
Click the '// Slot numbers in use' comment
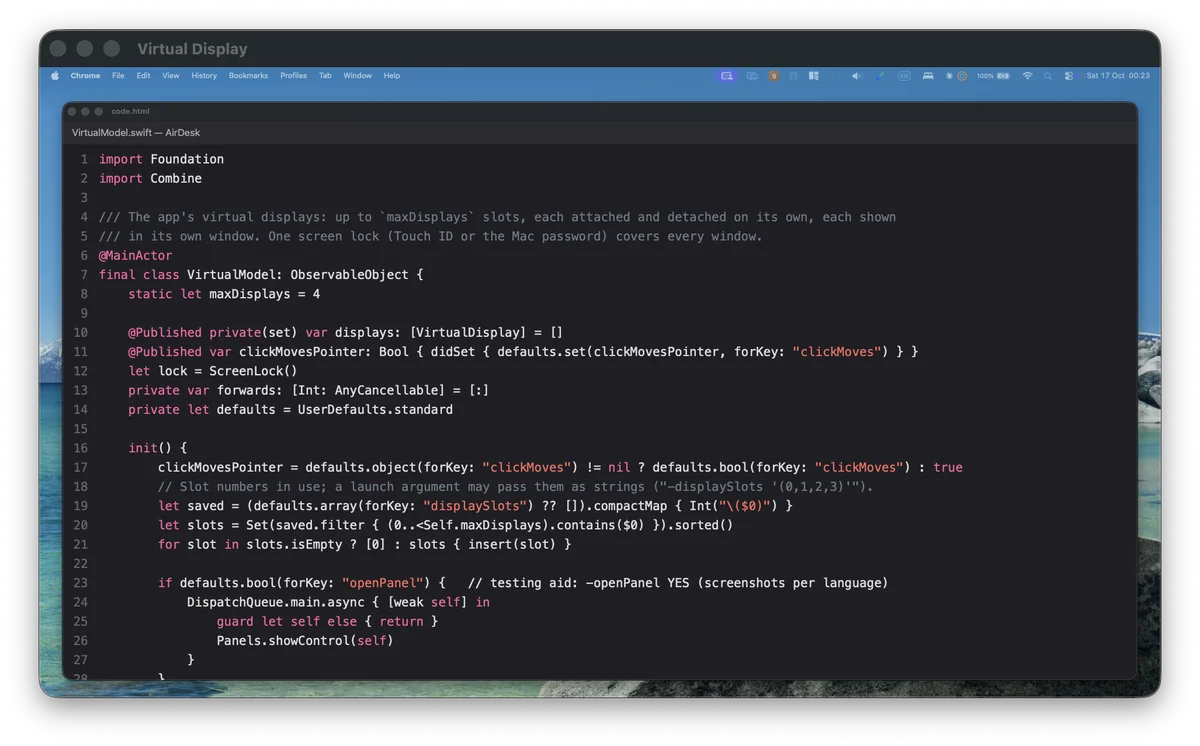click(515, 486)
